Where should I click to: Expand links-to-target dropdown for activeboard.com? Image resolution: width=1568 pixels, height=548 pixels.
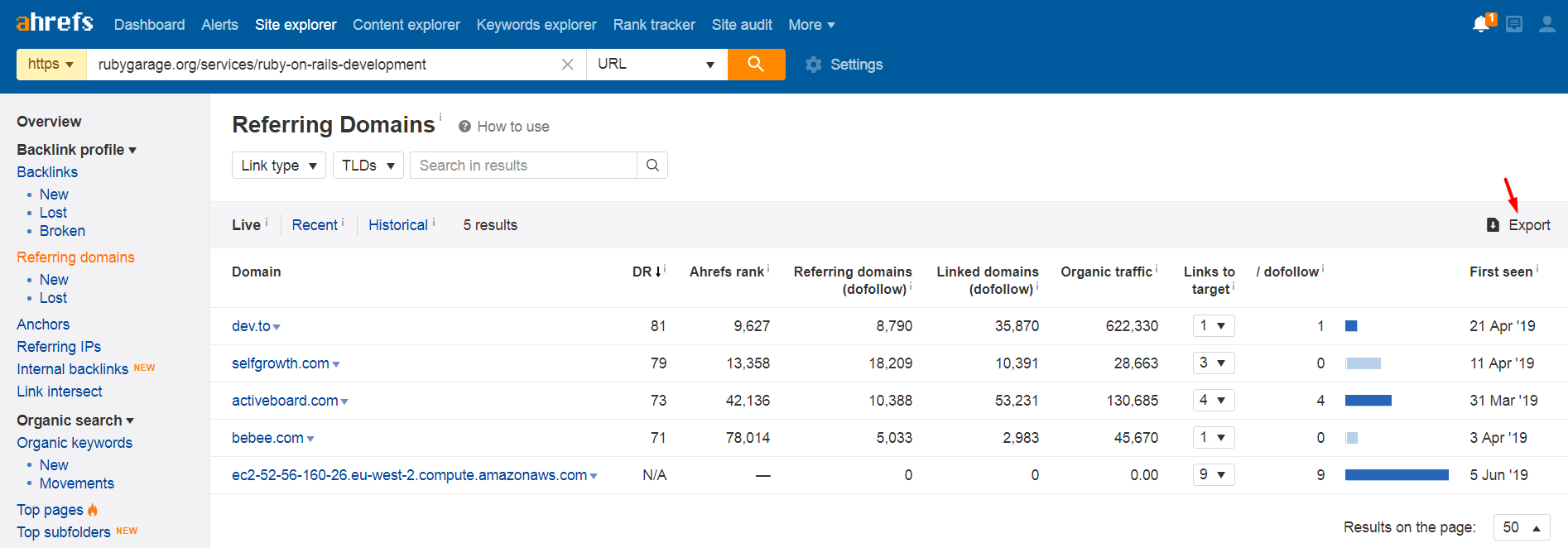[1213, 401]
